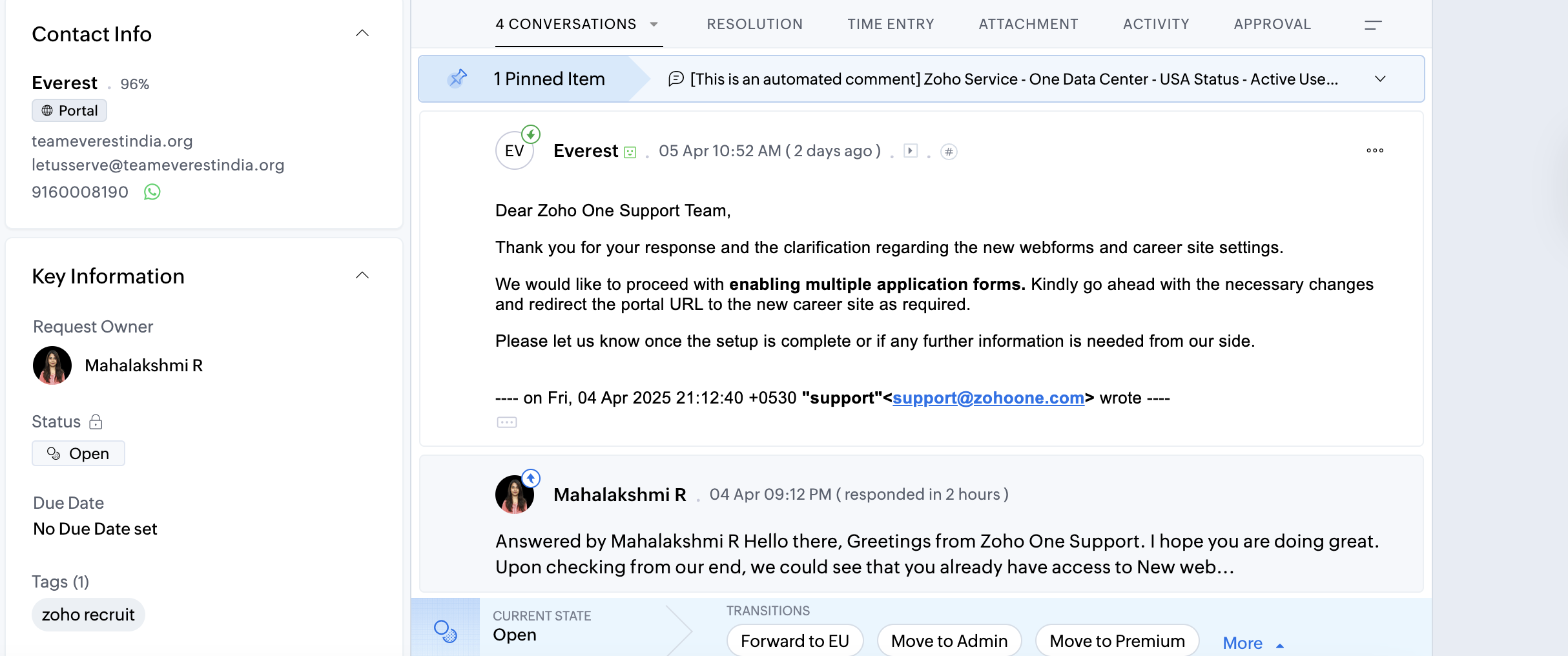This screenshot has height=656, width=1568.
Task: Switch to the 4 Conversations tab
Action: (x=566, y=24)
